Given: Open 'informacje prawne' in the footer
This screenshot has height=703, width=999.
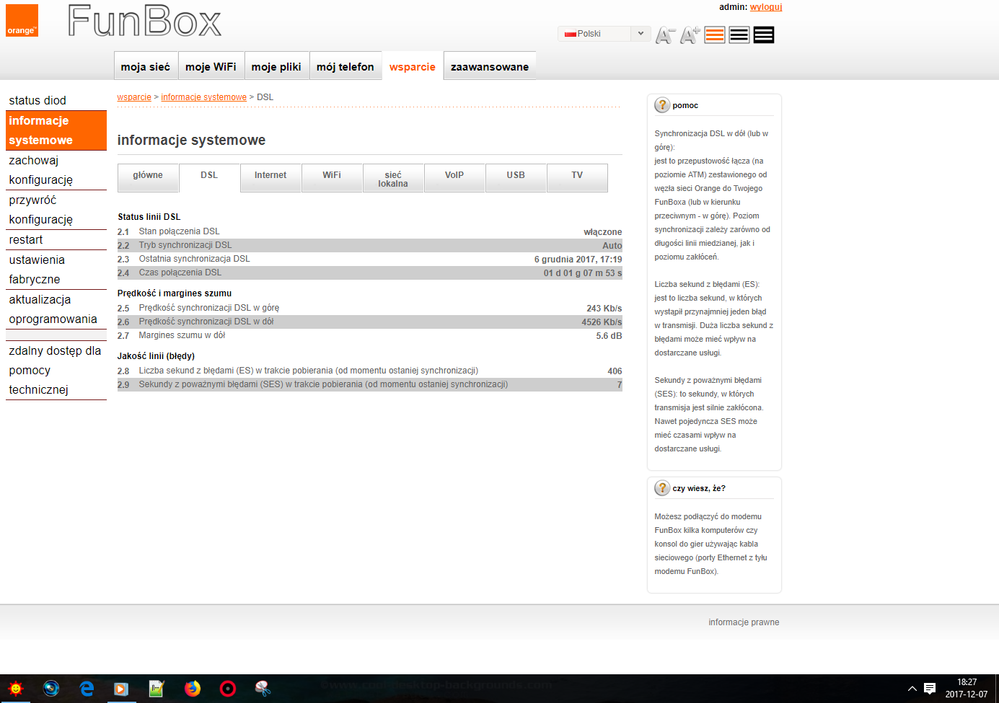Looking at the screenshot, I should click(744, 622).
